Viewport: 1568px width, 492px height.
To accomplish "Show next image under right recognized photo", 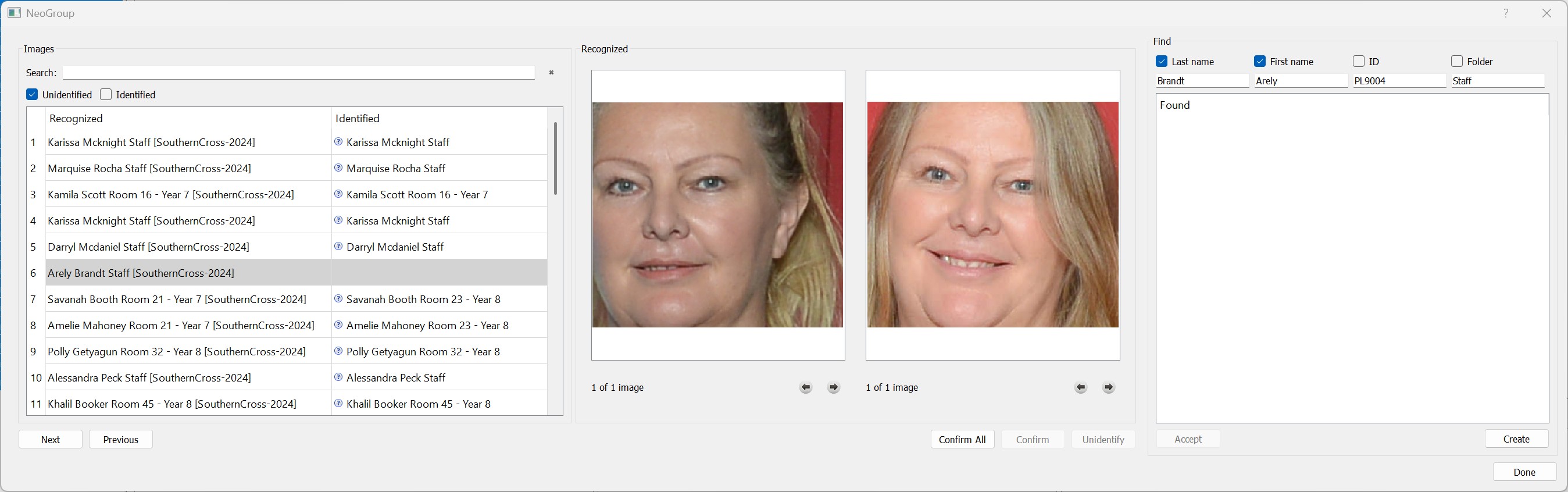I will point(1109,387).
